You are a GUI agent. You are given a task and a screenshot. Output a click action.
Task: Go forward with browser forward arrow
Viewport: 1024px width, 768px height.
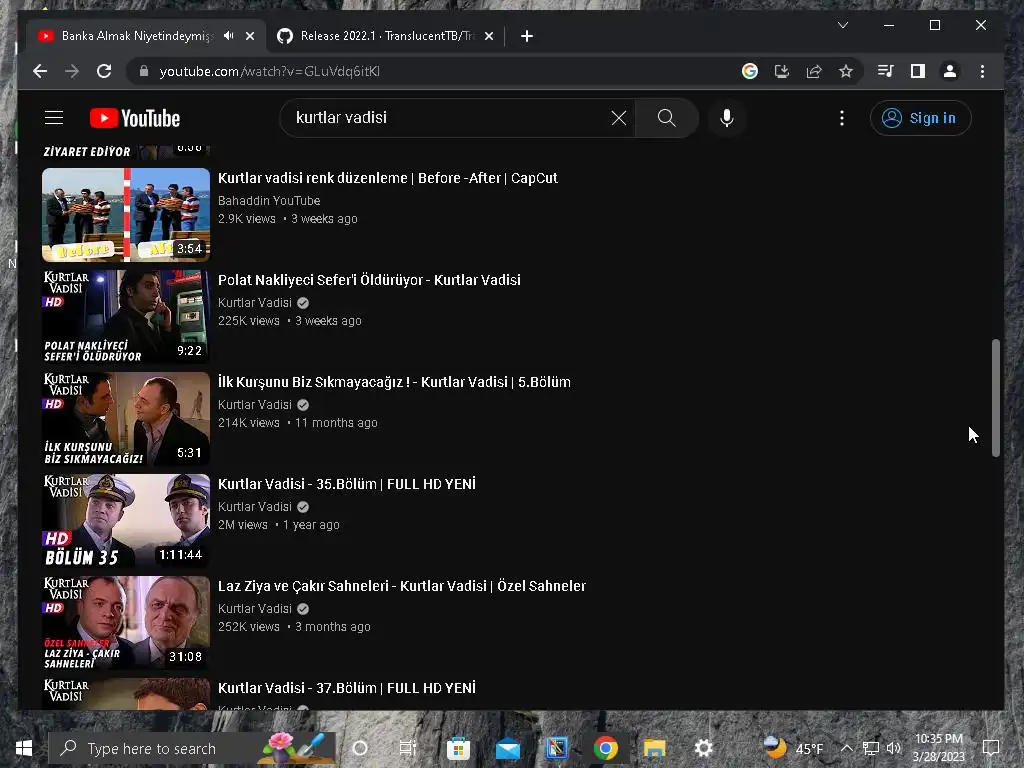point(72,71)
